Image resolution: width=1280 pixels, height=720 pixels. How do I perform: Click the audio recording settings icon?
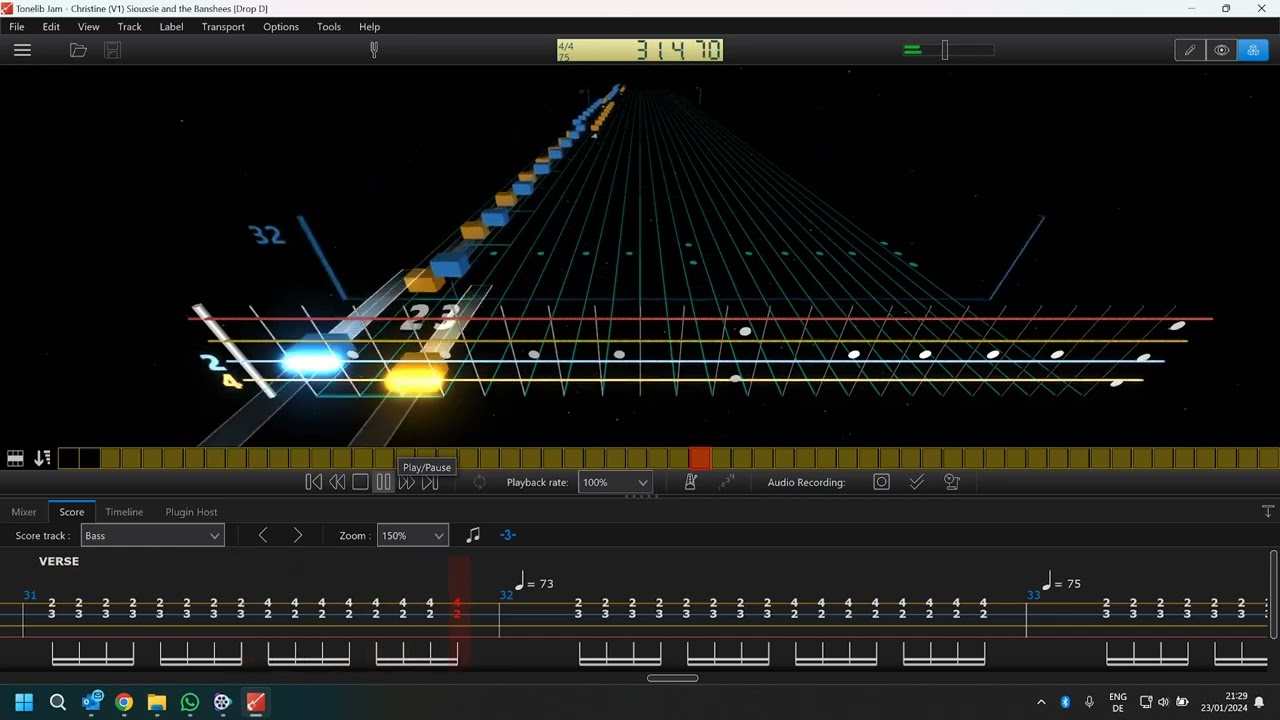[952, 482]
